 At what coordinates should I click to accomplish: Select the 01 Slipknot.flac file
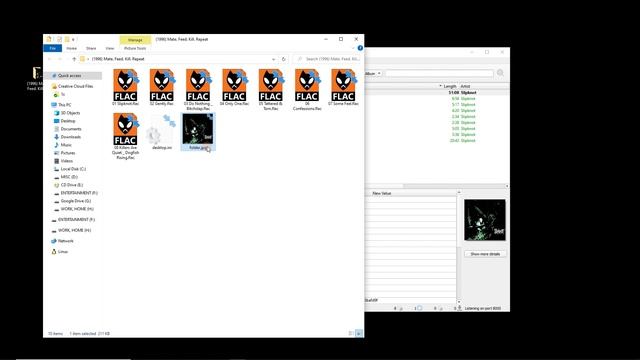coord(125,87)
